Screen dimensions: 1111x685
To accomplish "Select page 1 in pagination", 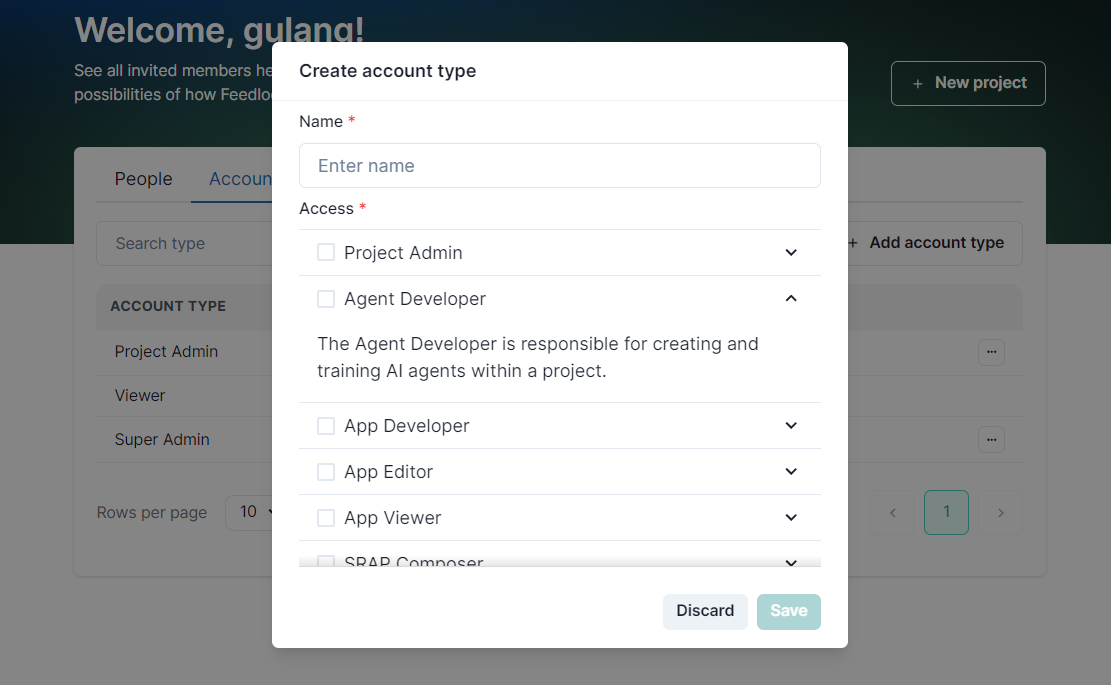I will pyautogui.click(x=946, y=513).
